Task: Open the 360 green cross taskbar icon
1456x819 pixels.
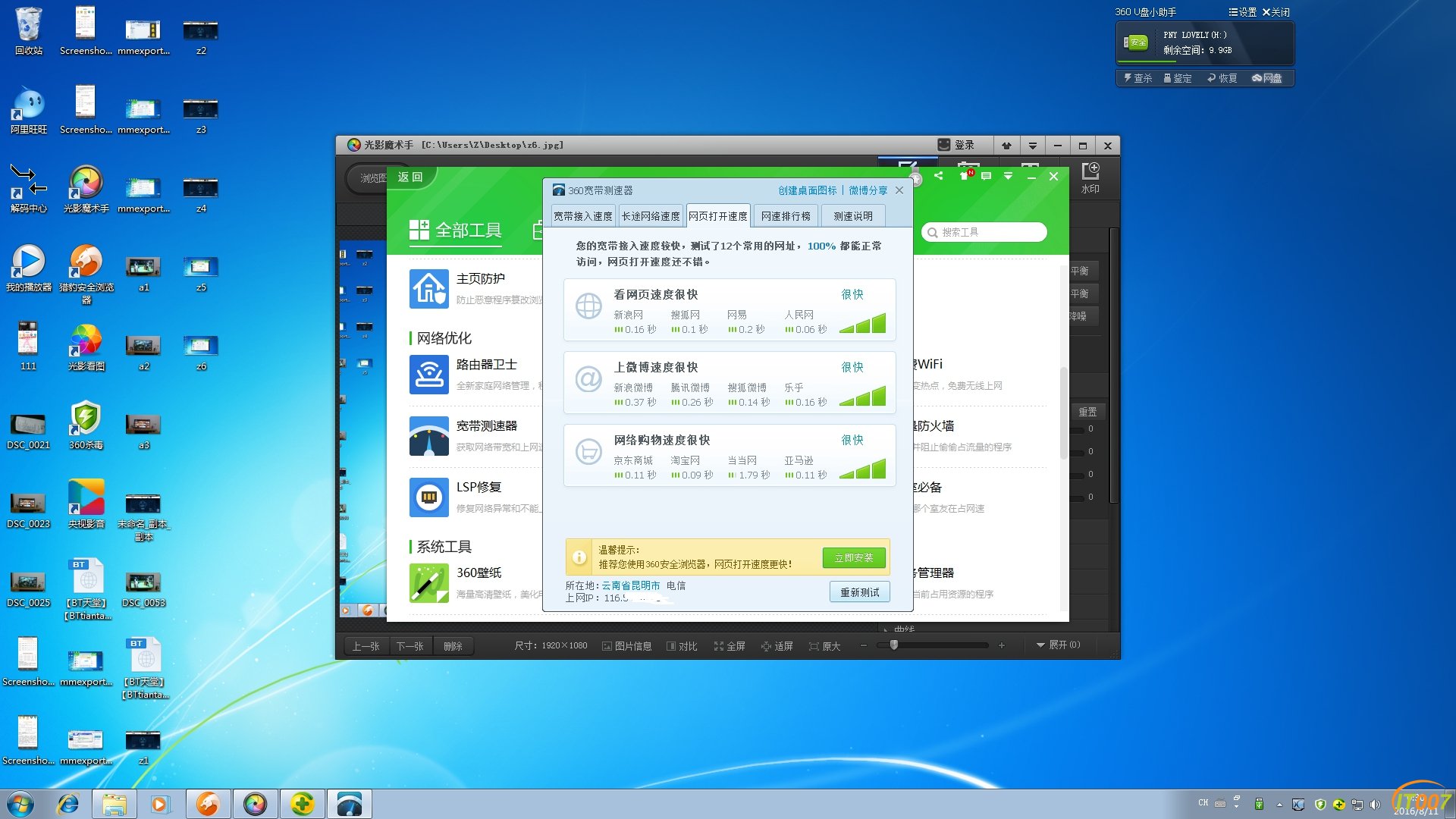Action: [x=302, y=804]
